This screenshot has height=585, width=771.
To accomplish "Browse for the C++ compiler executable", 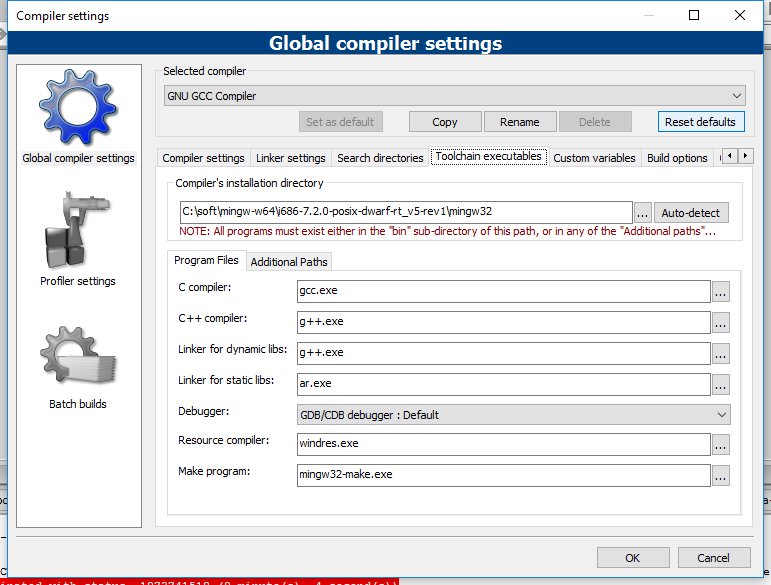I will pyautogui.click(x=720, y=322).
